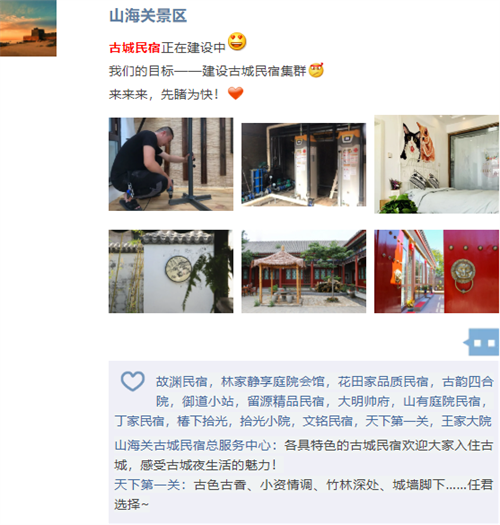Click the 山海关景区 profile avatar

point(28,28)
